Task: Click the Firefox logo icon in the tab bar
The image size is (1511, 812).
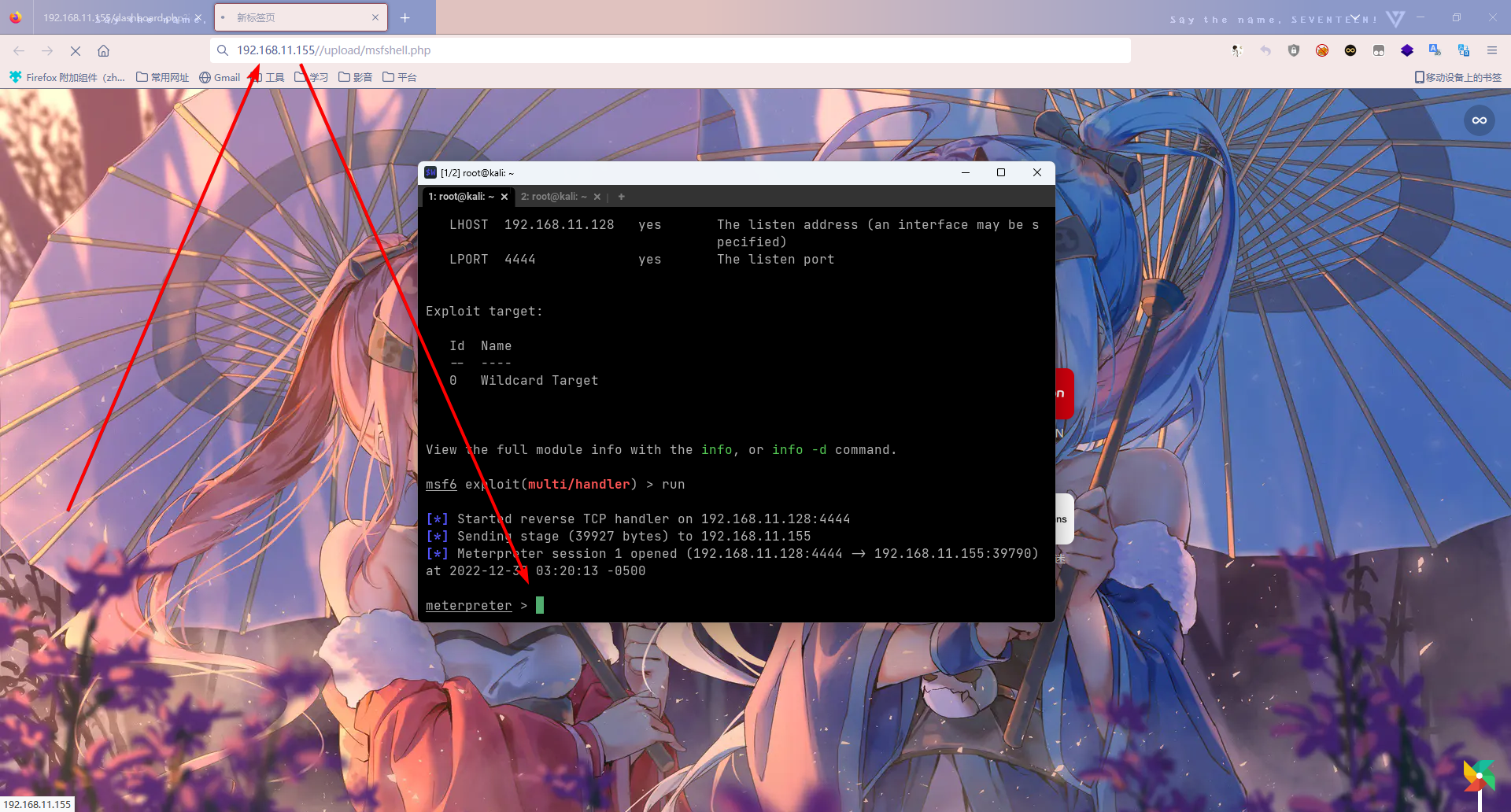Action: pos(16,17)
